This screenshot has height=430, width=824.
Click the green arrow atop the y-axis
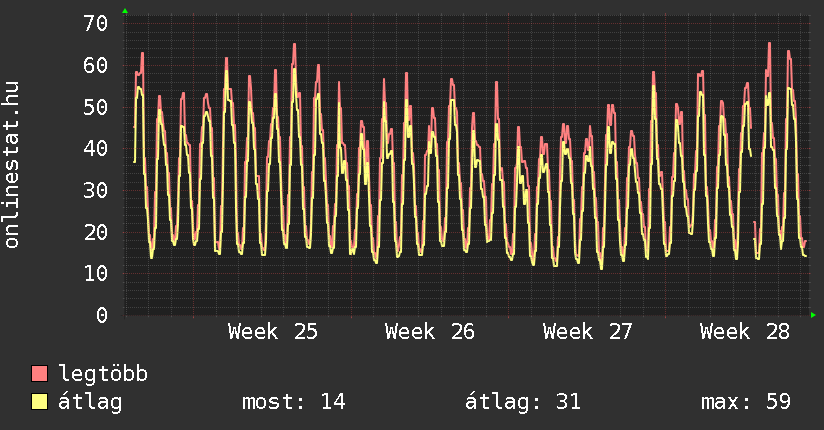(x=125, y=11)
